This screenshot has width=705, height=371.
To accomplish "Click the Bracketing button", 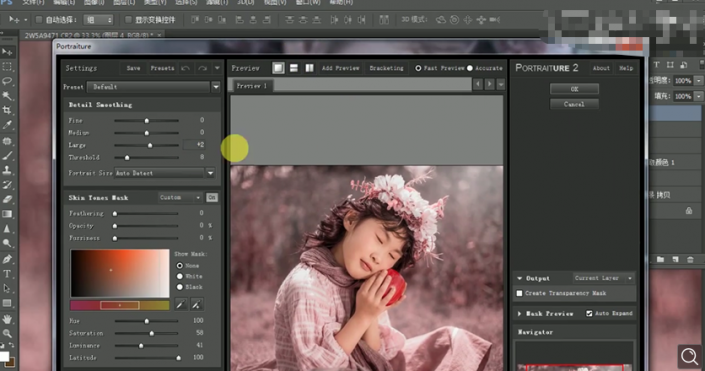I will coord(386,68).
